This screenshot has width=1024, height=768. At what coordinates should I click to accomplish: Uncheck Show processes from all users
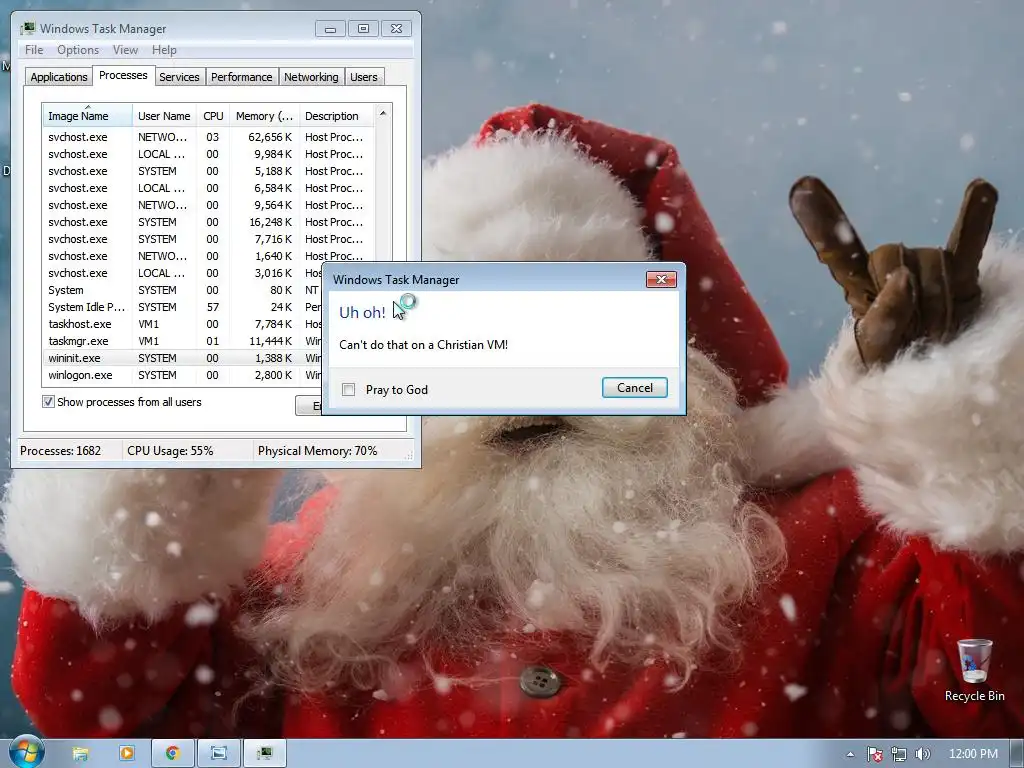48,402
